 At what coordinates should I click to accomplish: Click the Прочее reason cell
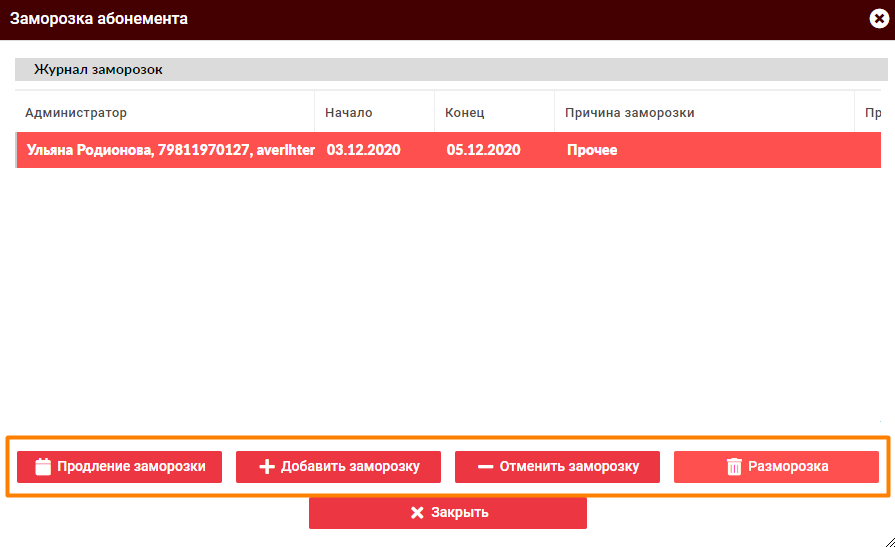coord(592,150)
